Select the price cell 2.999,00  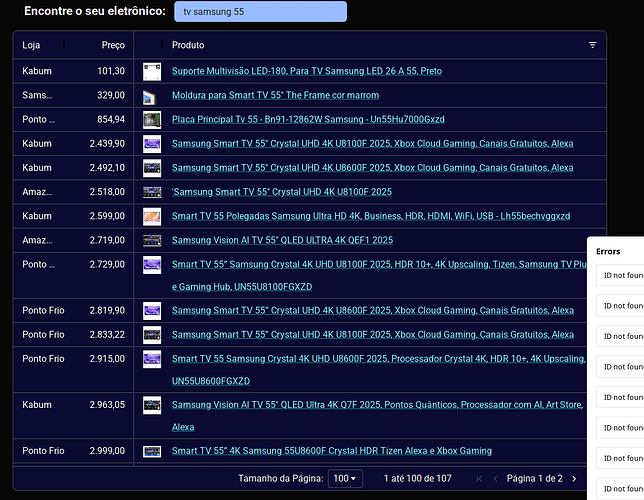tap(107, 451)
